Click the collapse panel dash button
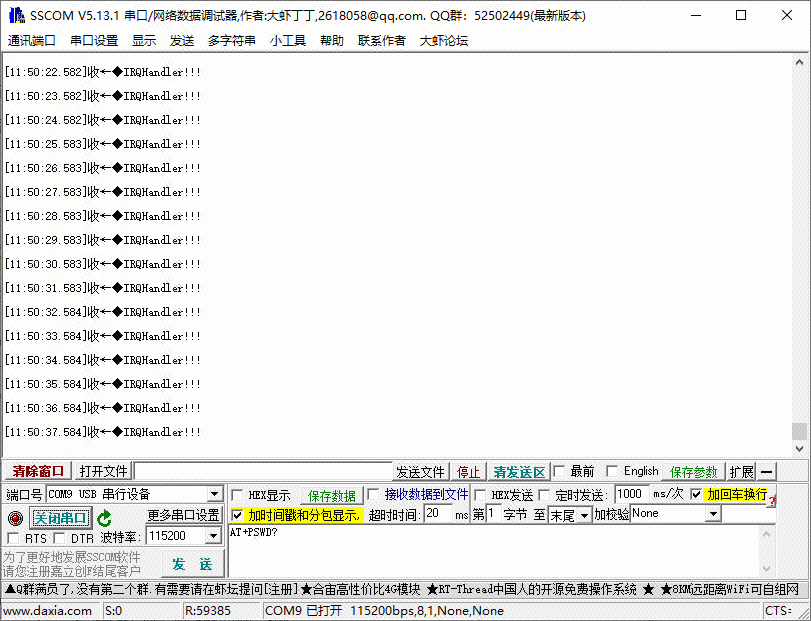 point(767,472)
